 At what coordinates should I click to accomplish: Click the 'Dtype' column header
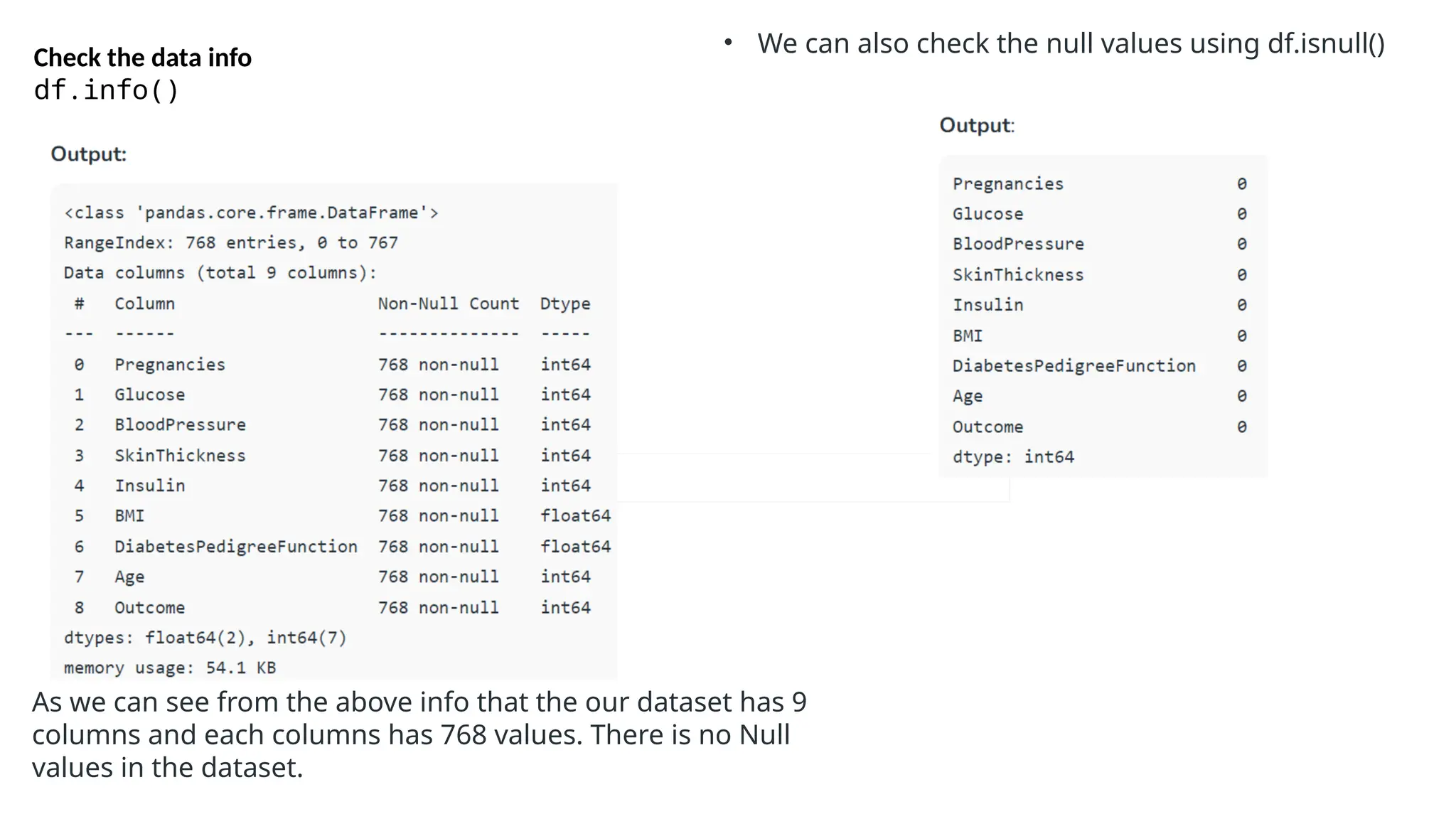point(565,304)
